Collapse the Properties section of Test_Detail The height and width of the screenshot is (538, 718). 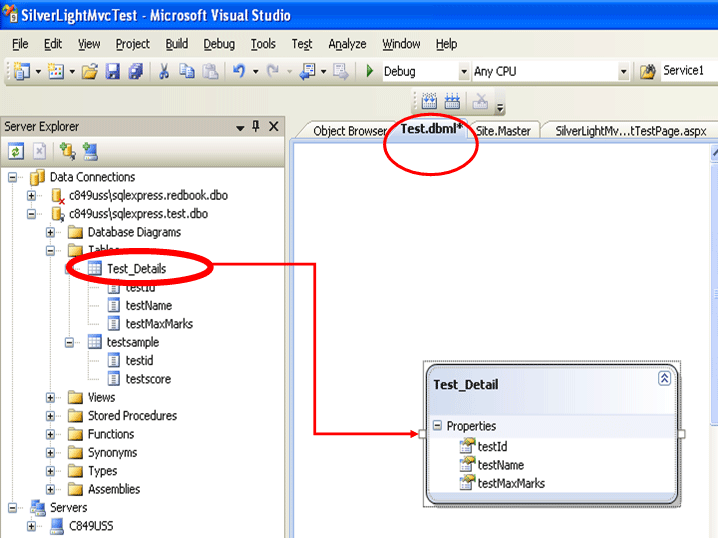[437, 426]
